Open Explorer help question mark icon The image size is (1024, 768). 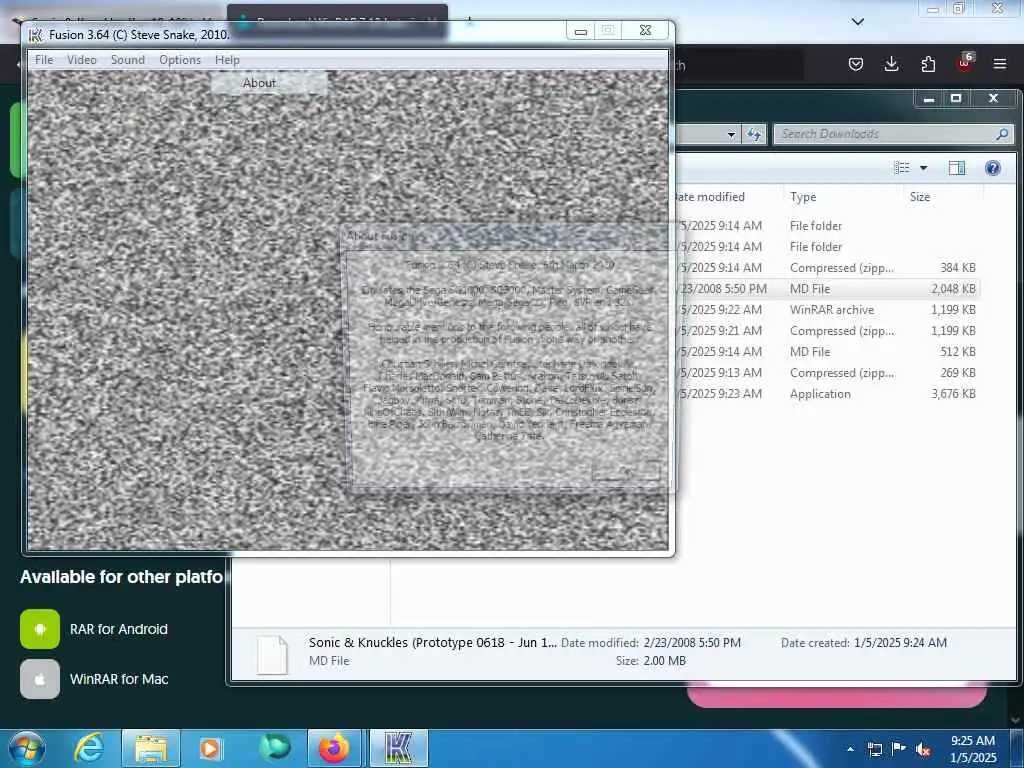coord(993,168)
